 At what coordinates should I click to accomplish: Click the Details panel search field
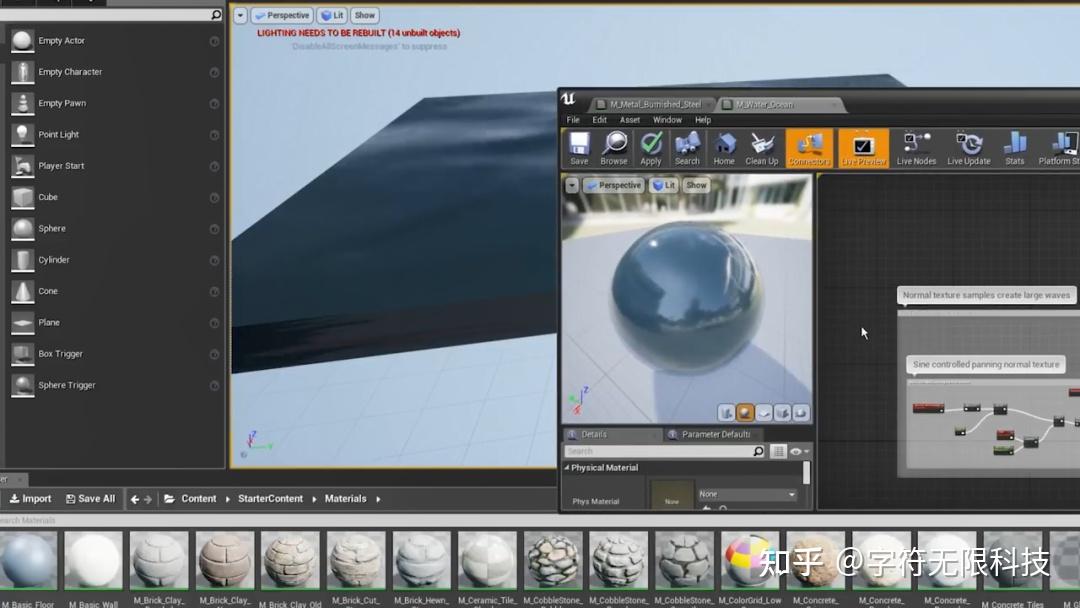[658, 452]
